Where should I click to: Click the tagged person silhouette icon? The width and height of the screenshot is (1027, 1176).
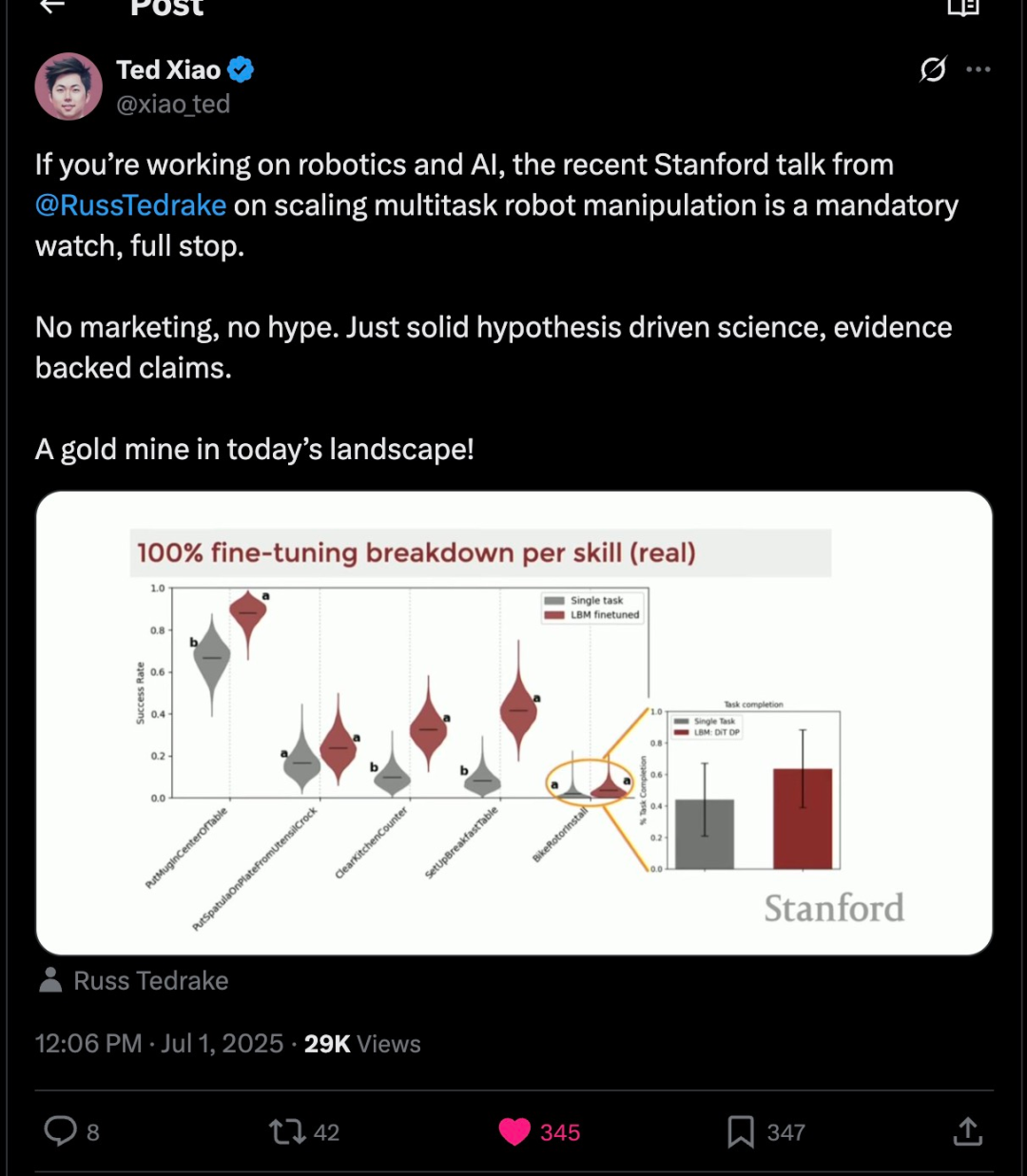(x=50, y=980)
